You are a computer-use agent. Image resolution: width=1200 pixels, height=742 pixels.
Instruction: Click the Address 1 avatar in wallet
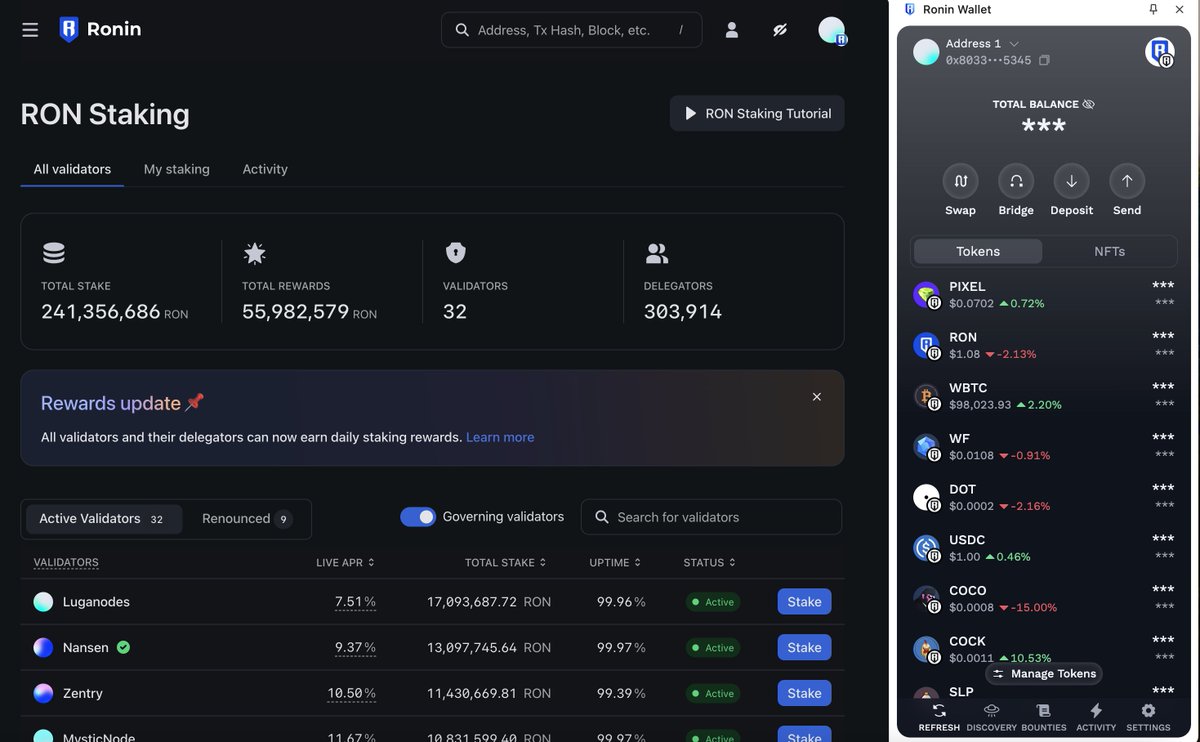(x=927, y=52)
